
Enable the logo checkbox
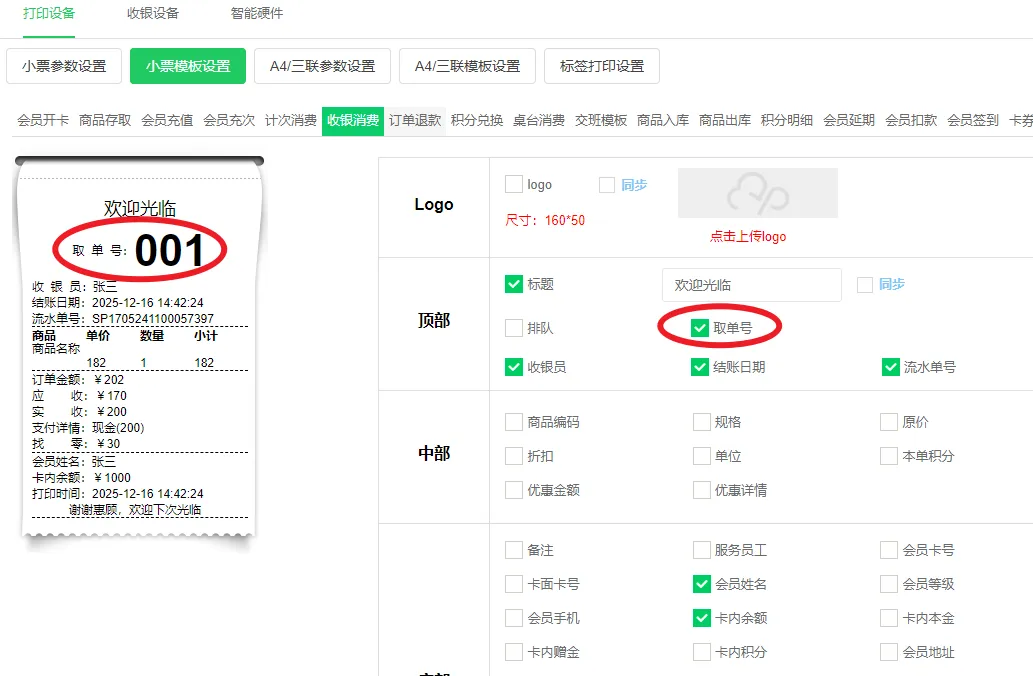point(514,184)
